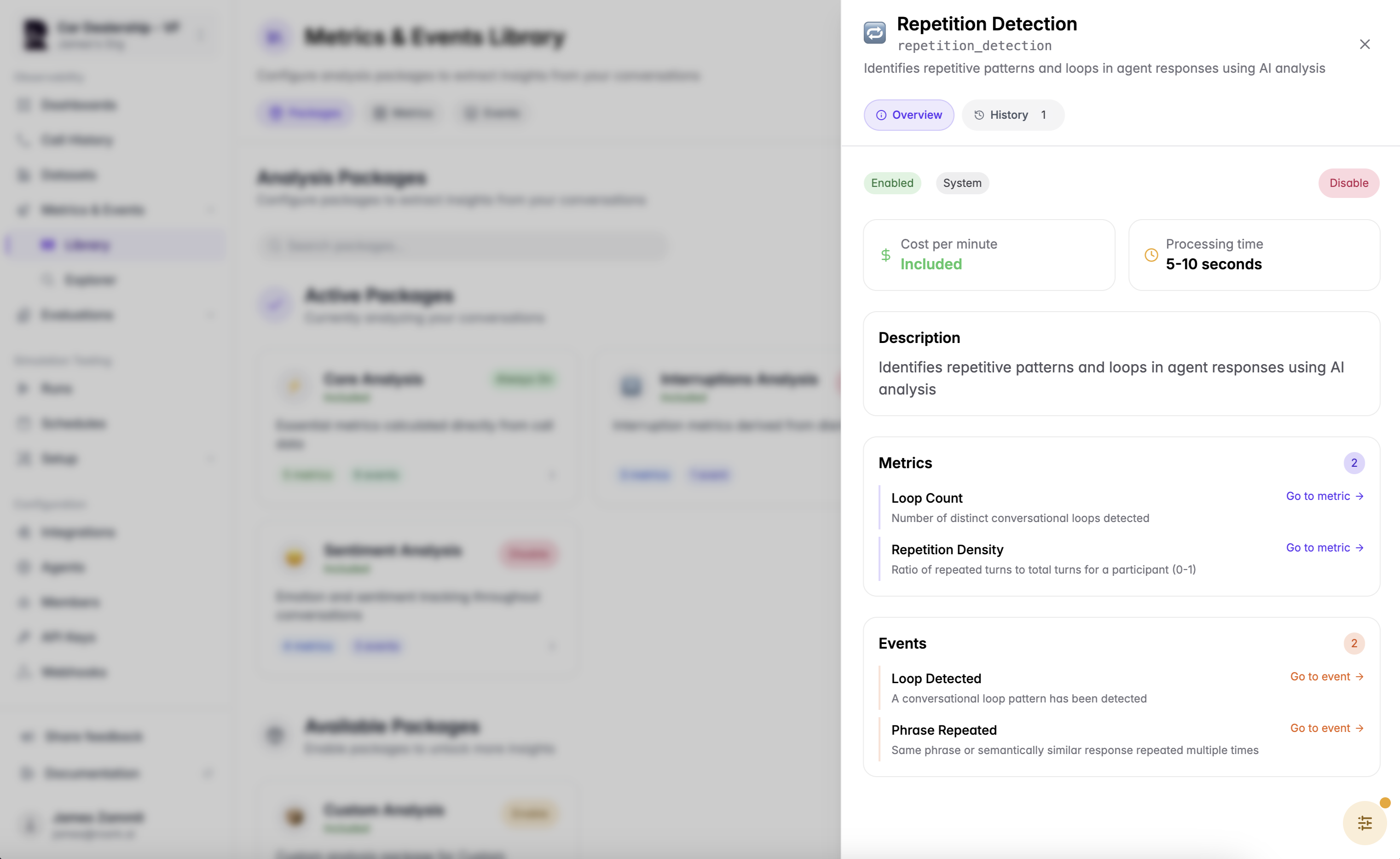Click the Enabled status badge
This screenshot has height=859, width=1400.
pos(891,183)
